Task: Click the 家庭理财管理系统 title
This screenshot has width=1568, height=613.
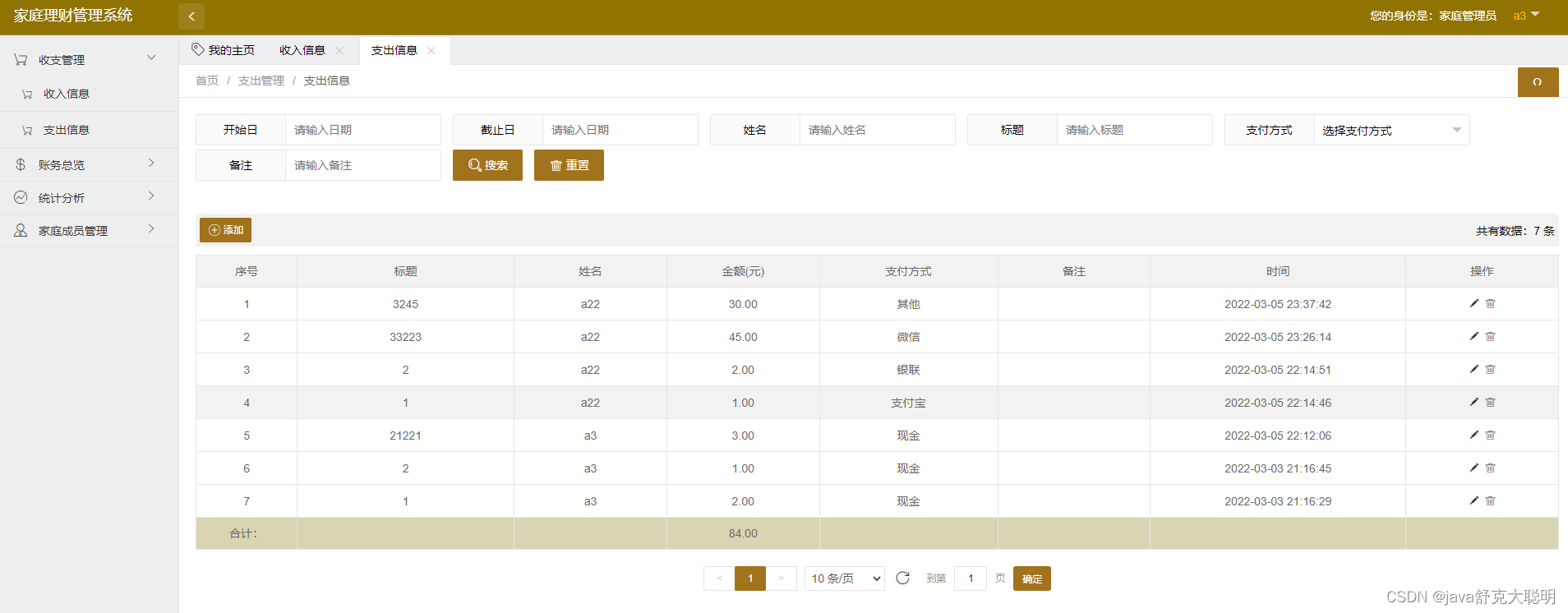Action: click(73, 16)
